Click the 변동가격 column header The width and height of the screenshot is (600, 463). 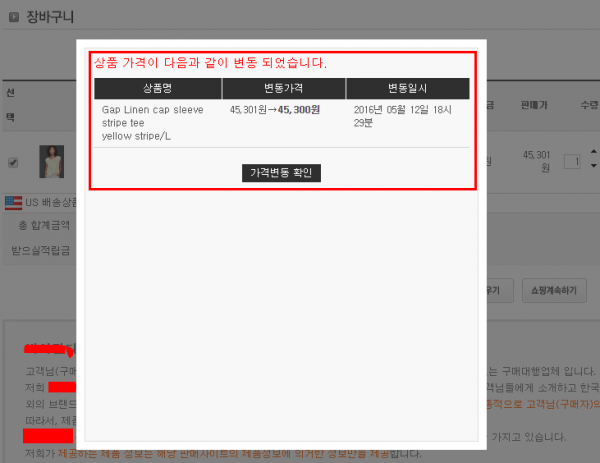tap(283, 88)
